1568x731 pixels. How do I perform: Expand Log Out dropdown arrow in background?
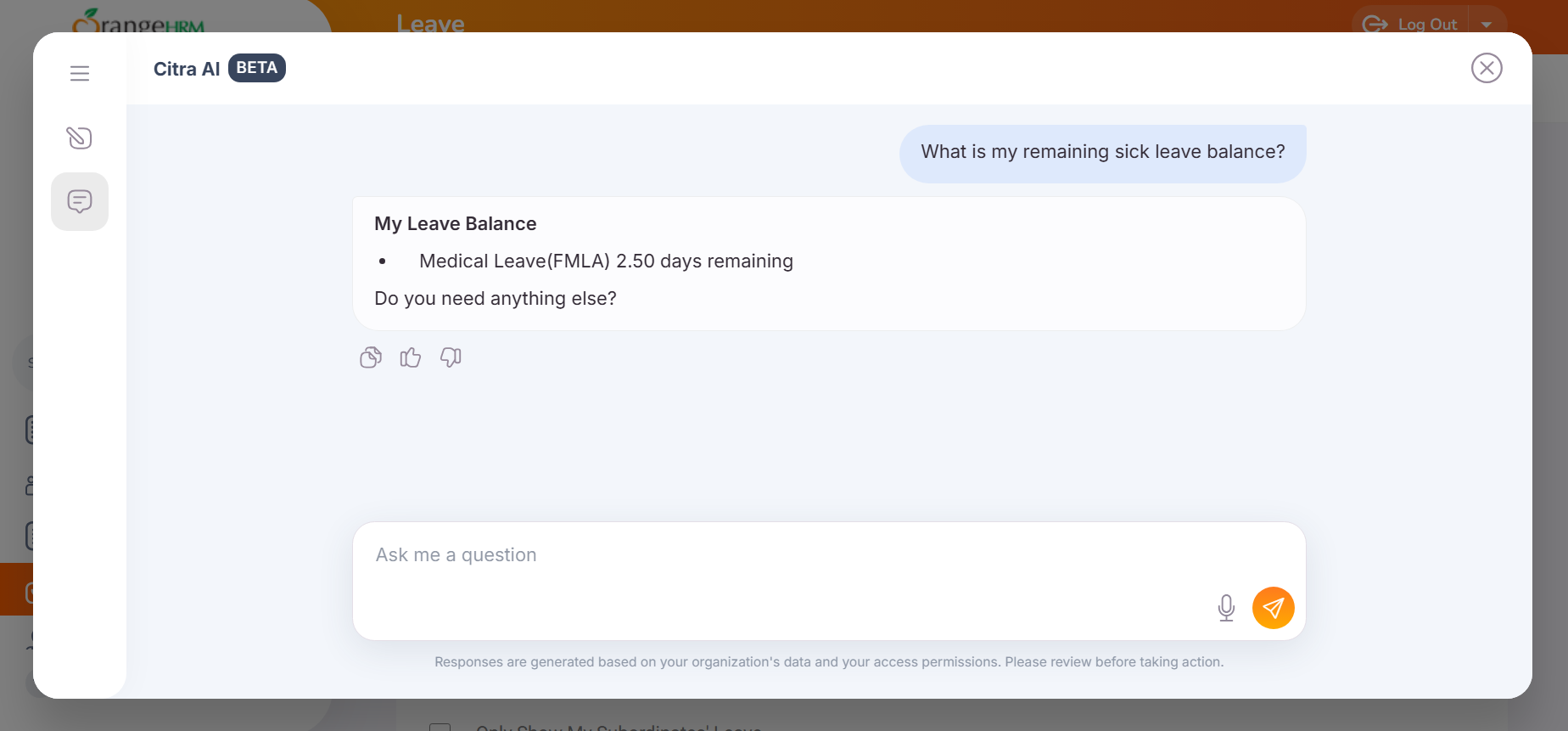(1487, 25)
